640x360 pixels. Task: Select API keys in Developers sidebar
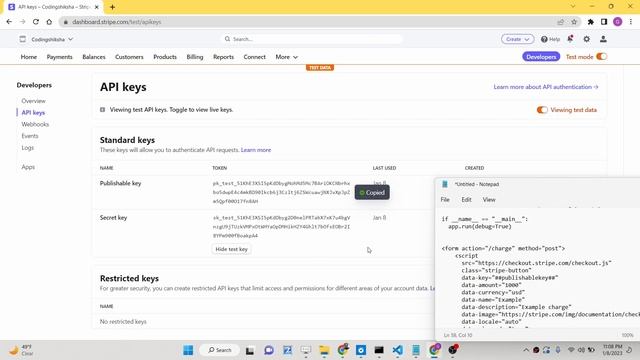[x=33, y=112]
